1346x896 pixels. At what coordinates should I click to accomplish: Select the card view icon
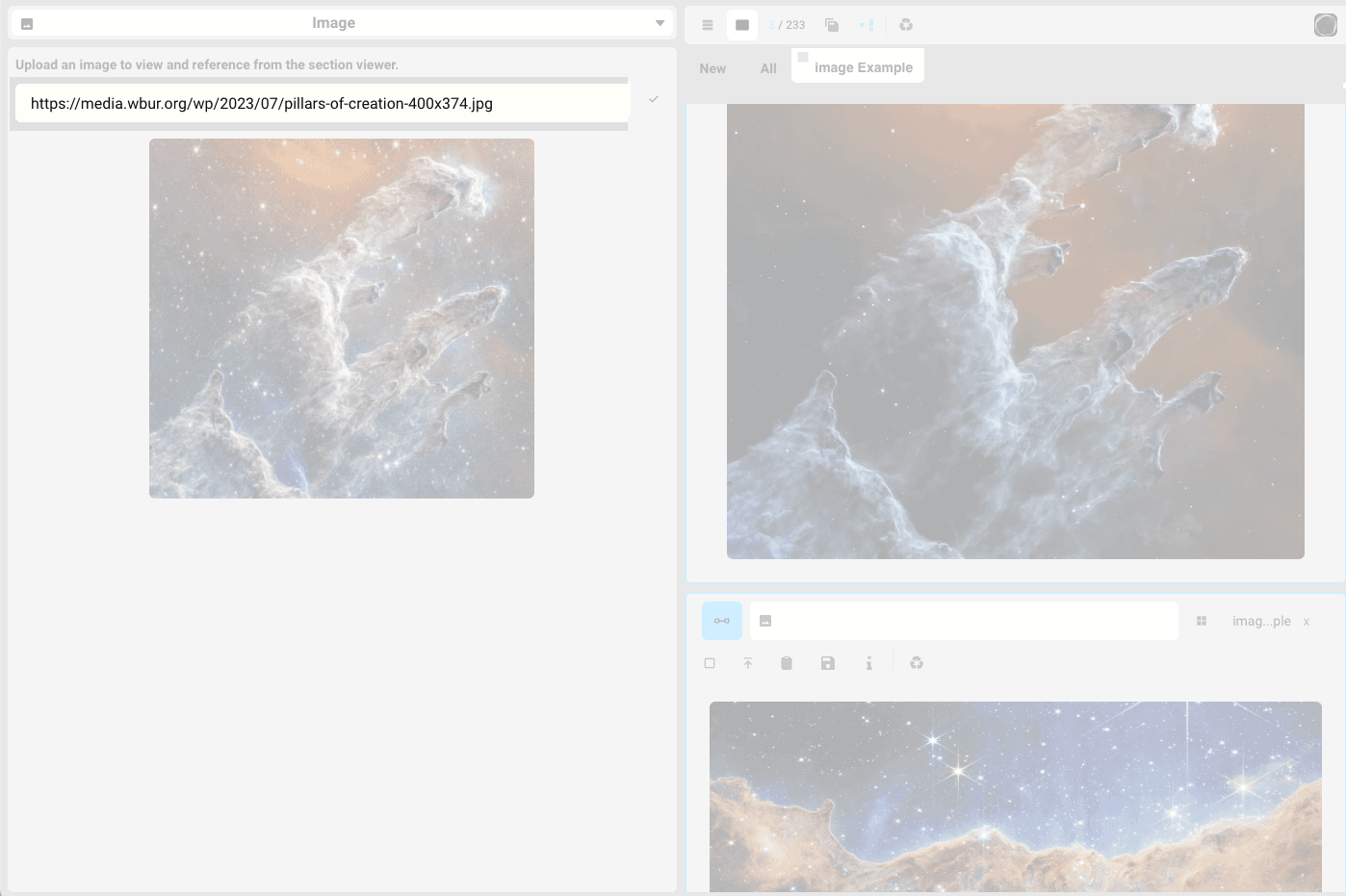[742, 25]
